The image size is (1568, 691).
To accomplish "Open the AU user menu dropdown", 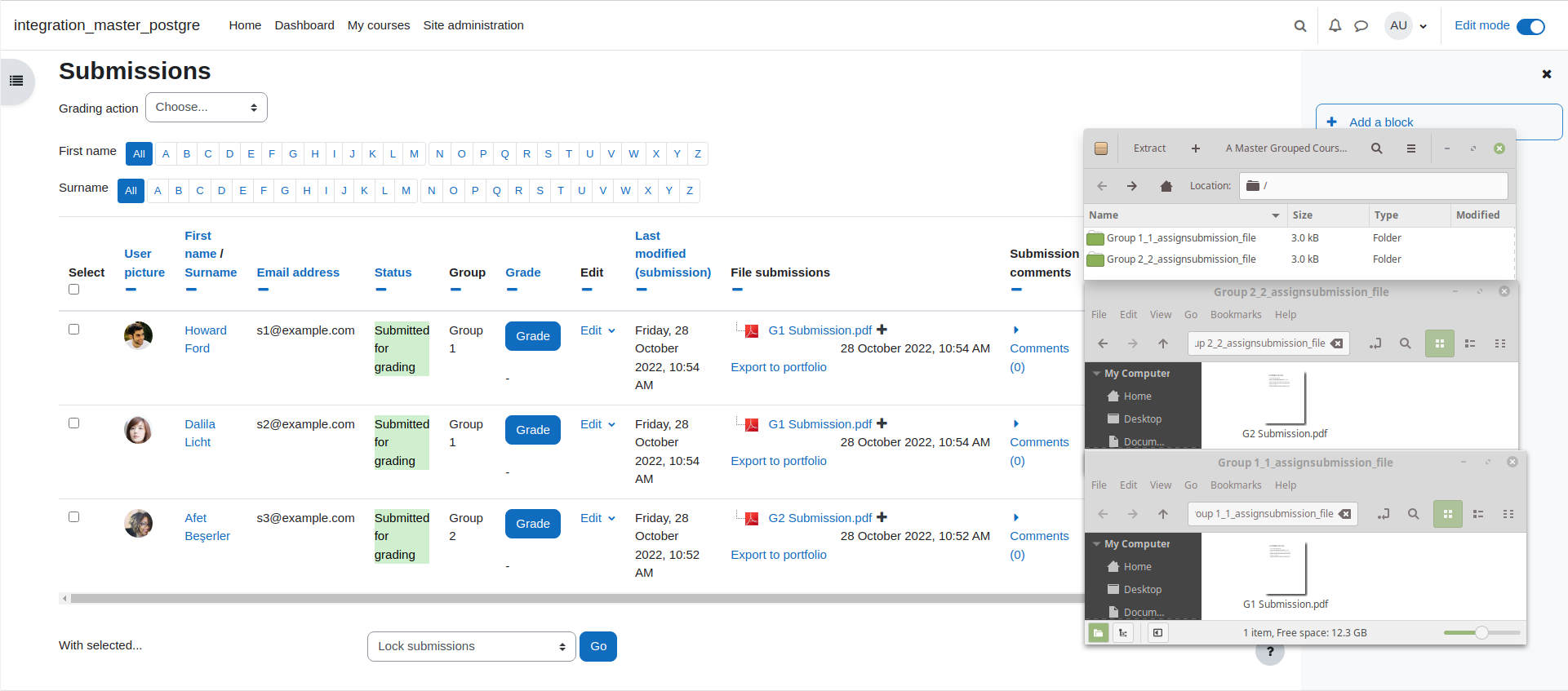I will [x=1406, y=26].
